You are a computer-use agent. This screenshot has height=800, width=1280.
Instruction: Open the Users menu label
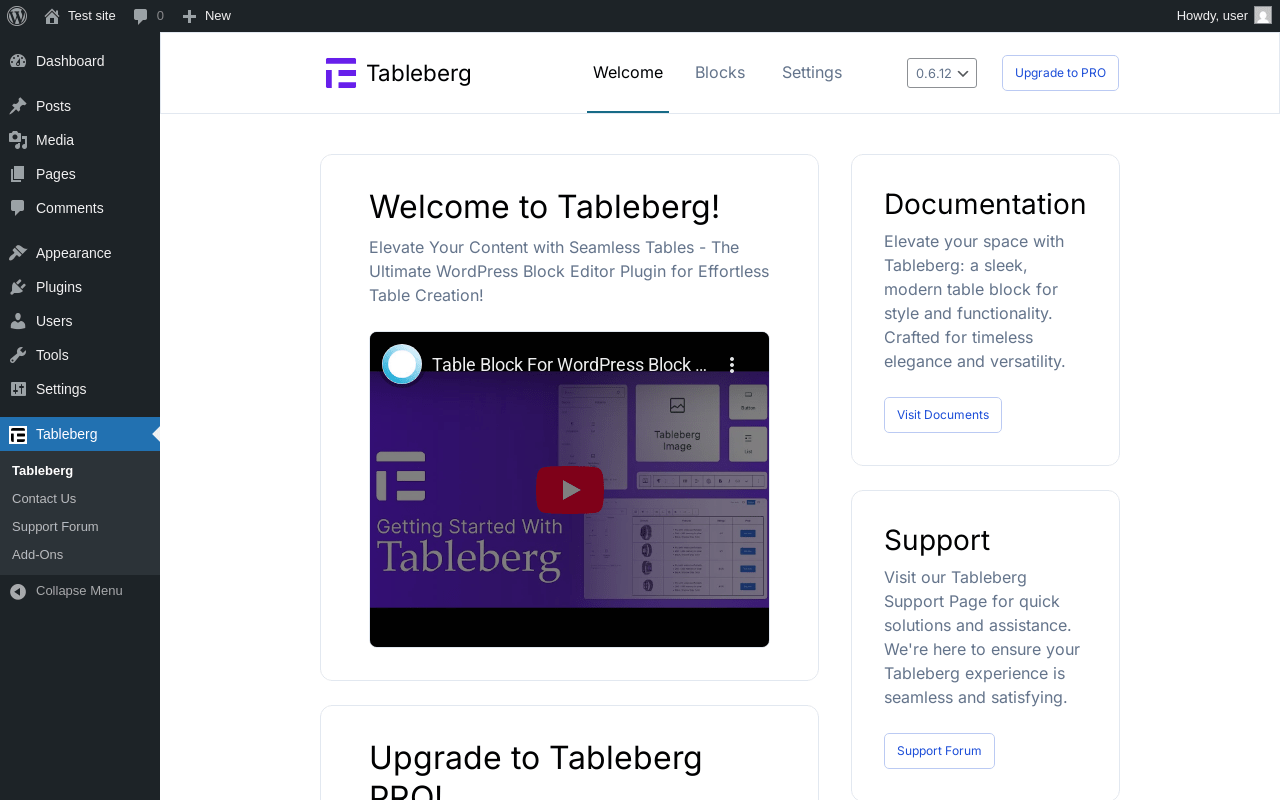[x=54, y=321]
